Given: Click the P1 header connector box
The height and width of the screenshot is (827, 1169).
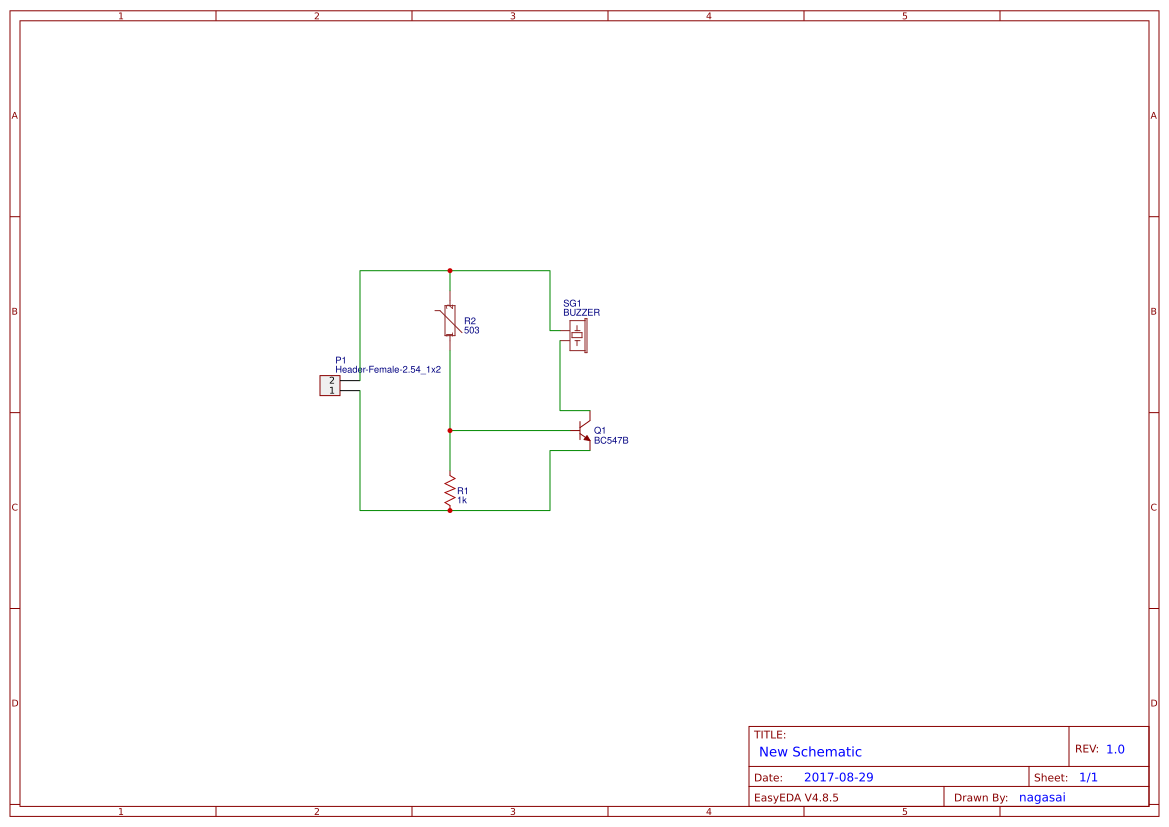Looking at the screenshot, I should click(x=330, y=386).
